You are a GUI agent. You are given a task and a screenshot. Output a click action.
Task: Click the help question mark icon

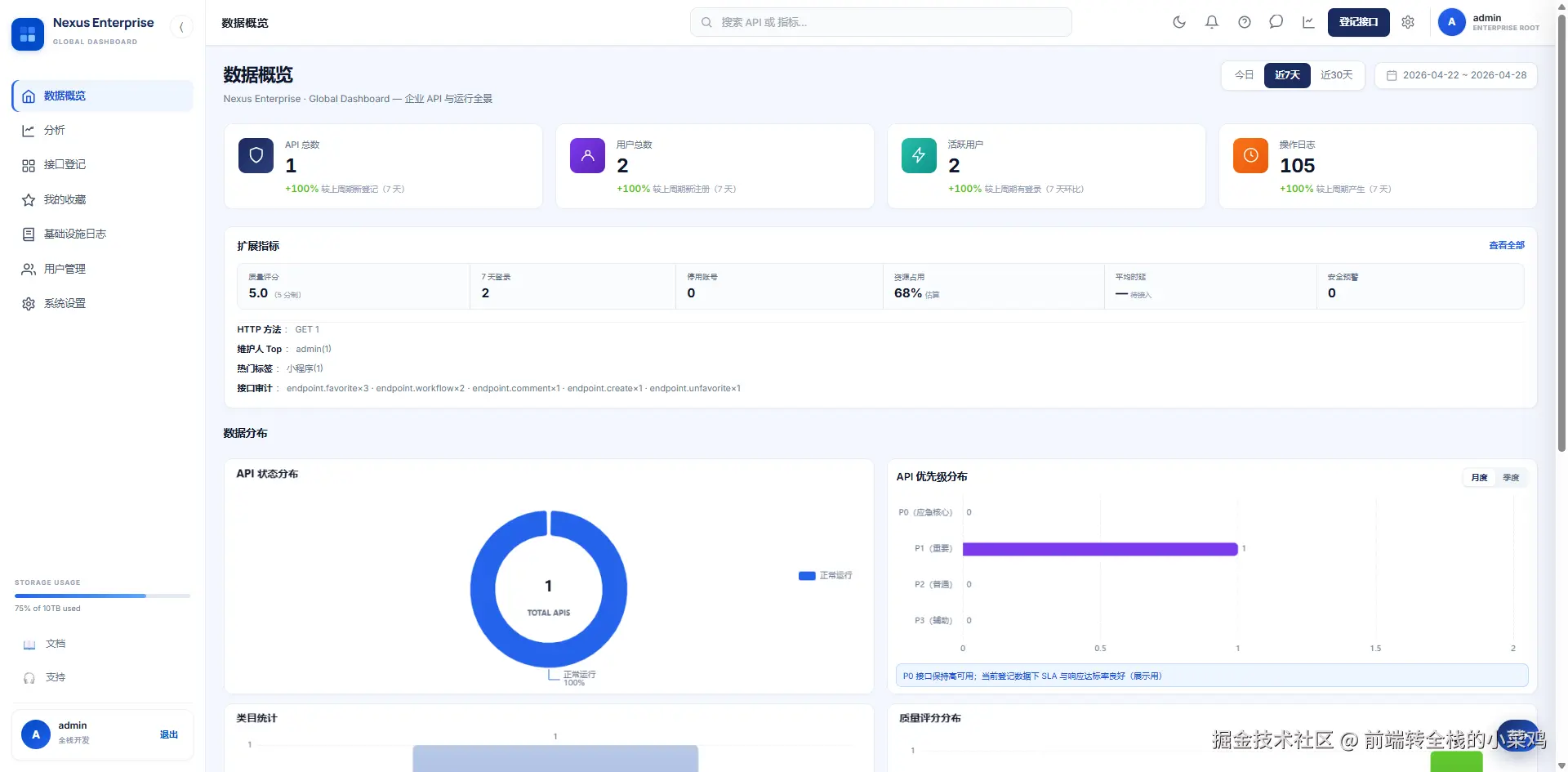pyautogui.click(x=1244, y=22)
